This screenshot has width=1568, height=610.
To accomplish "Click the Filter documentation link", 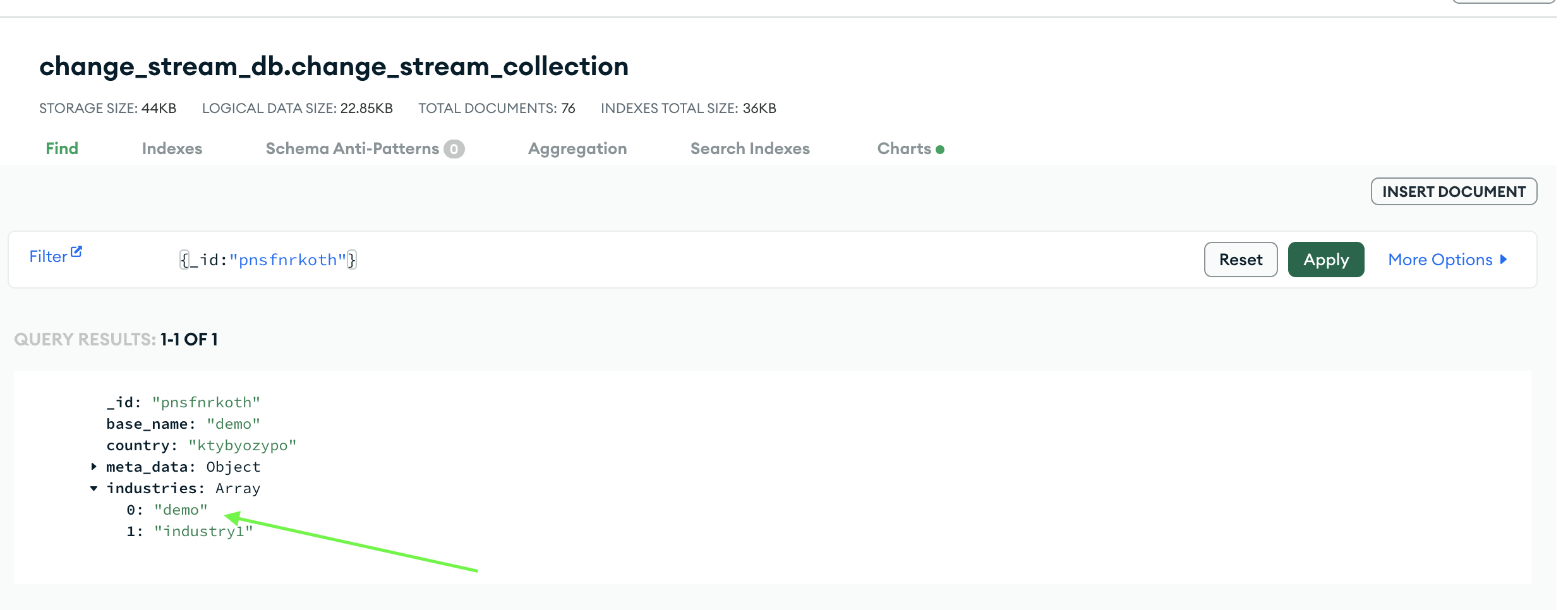I will (48, 256).
